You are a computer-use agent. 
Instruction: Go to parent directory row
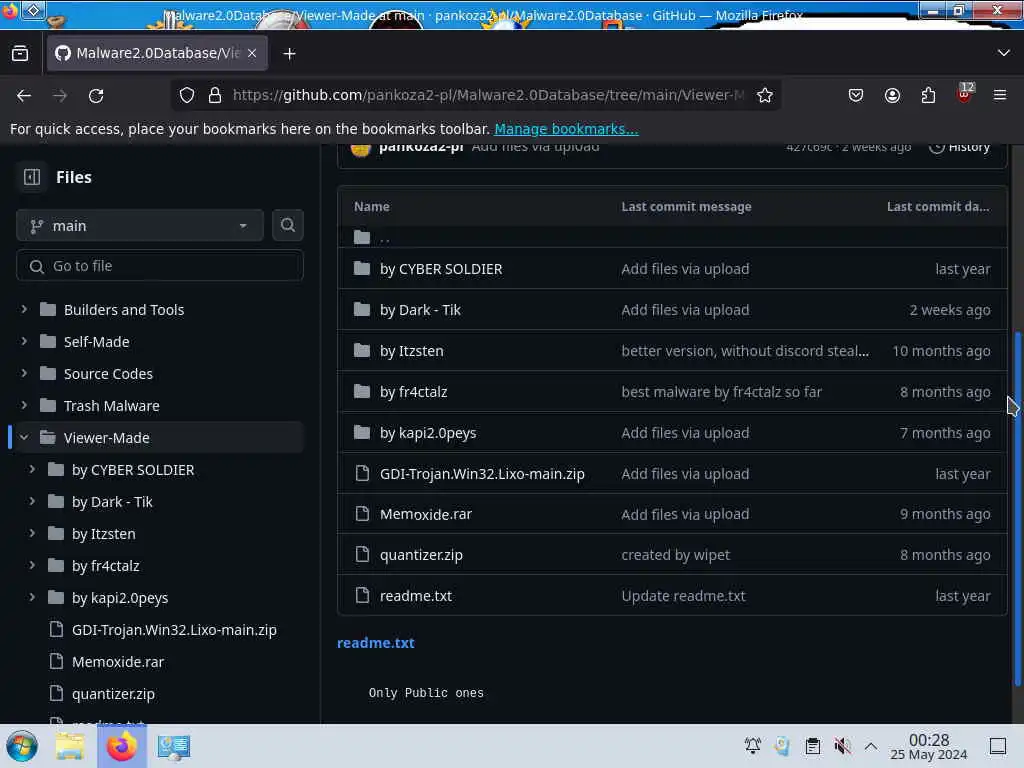pos(672,237)
